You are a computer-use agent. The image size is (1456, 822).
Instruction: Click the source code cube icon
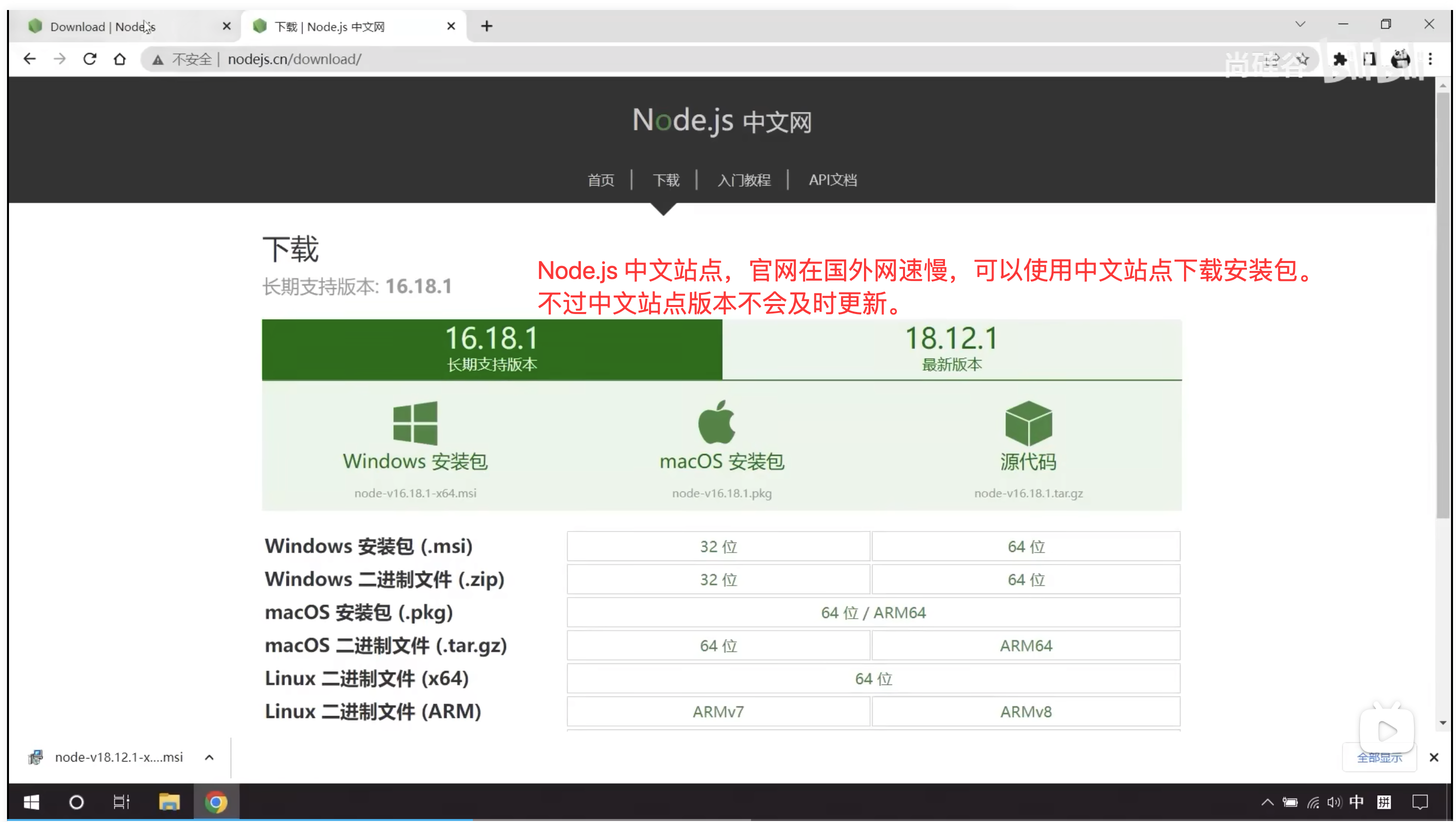1028,423
